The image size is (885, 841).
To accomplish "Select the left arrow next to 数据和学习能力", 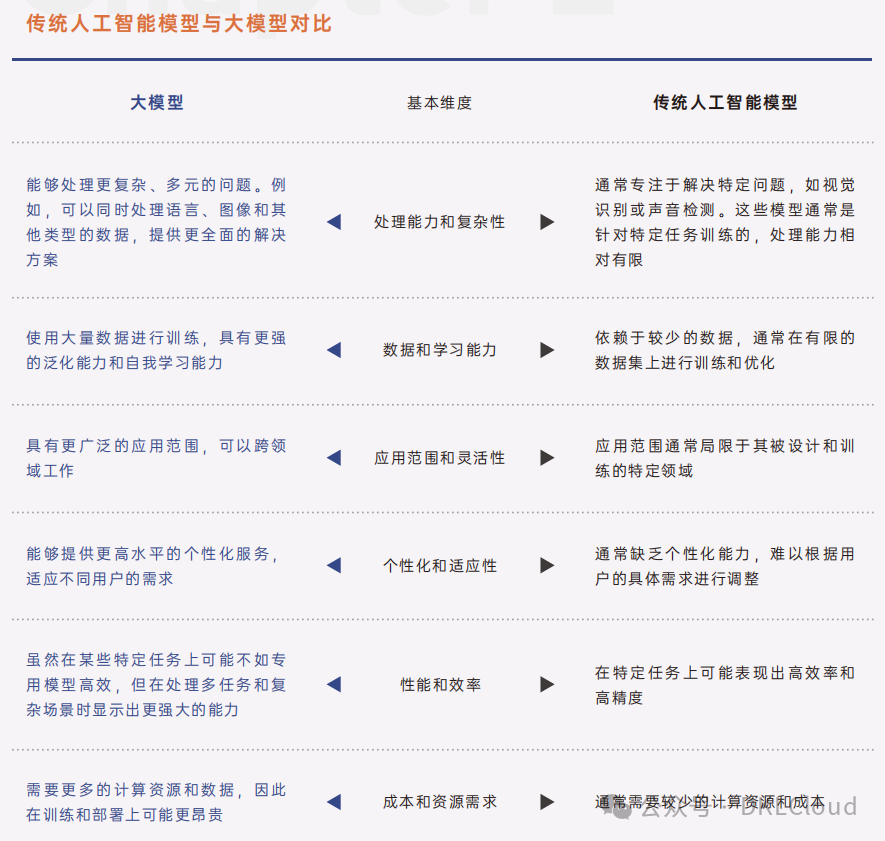I will pos(334,350).
